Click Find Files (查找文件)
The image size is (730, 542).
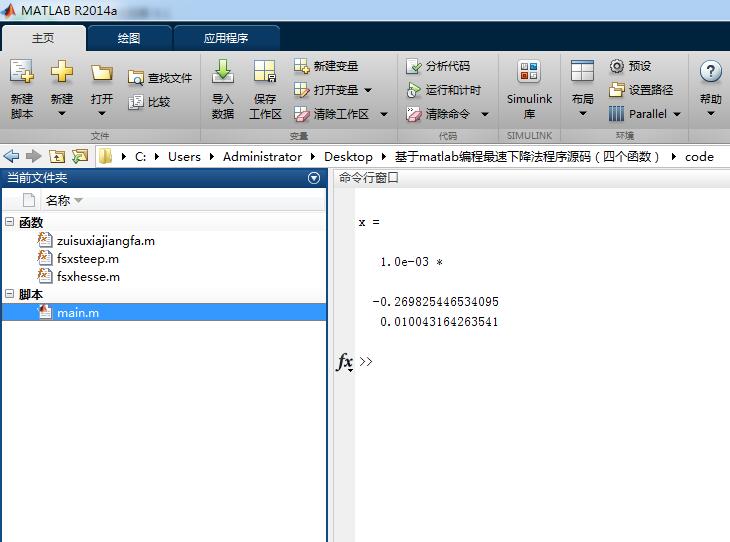160,78
